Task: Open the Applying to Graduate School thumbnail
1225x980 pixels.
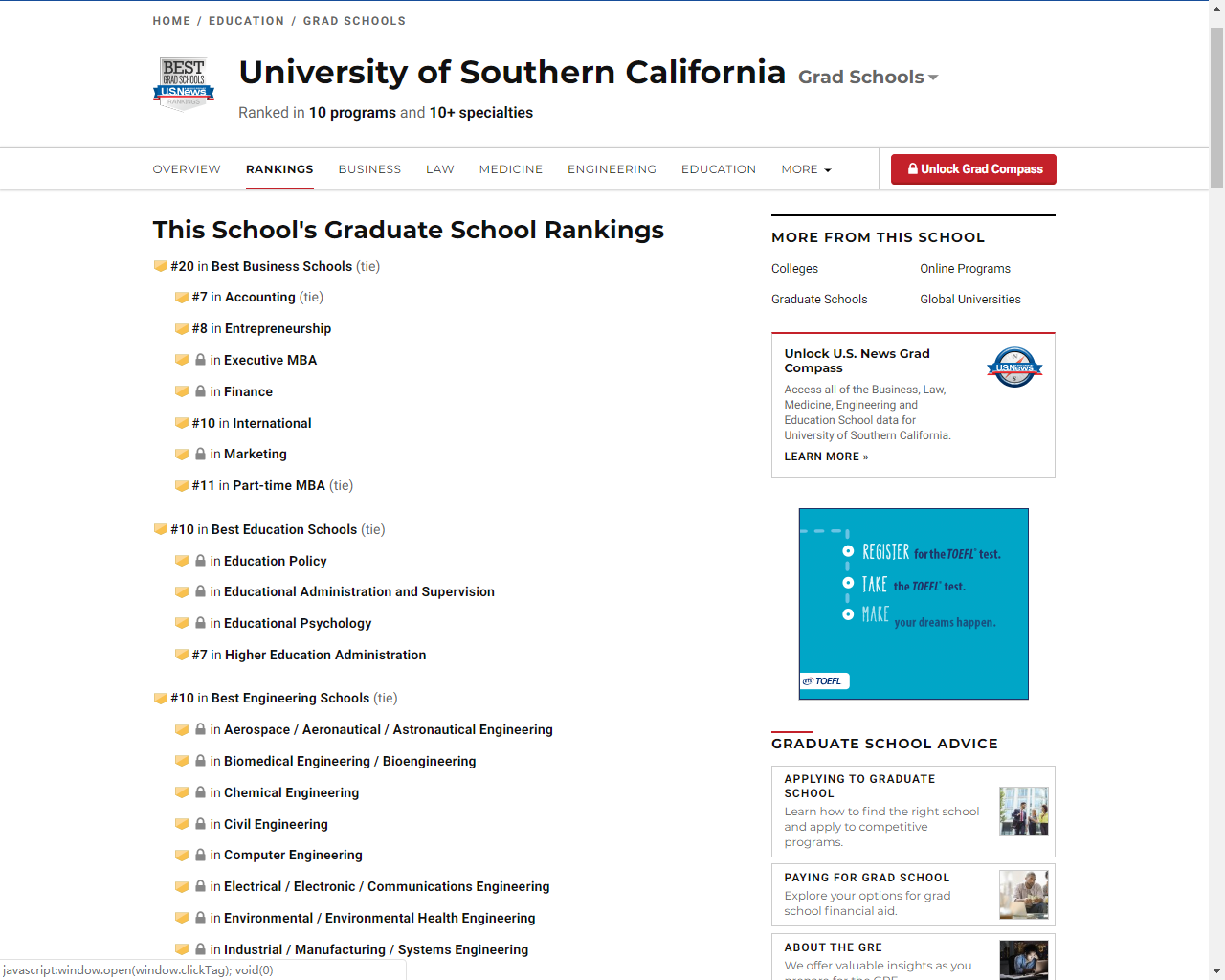Action: (x=1023, y=812)
